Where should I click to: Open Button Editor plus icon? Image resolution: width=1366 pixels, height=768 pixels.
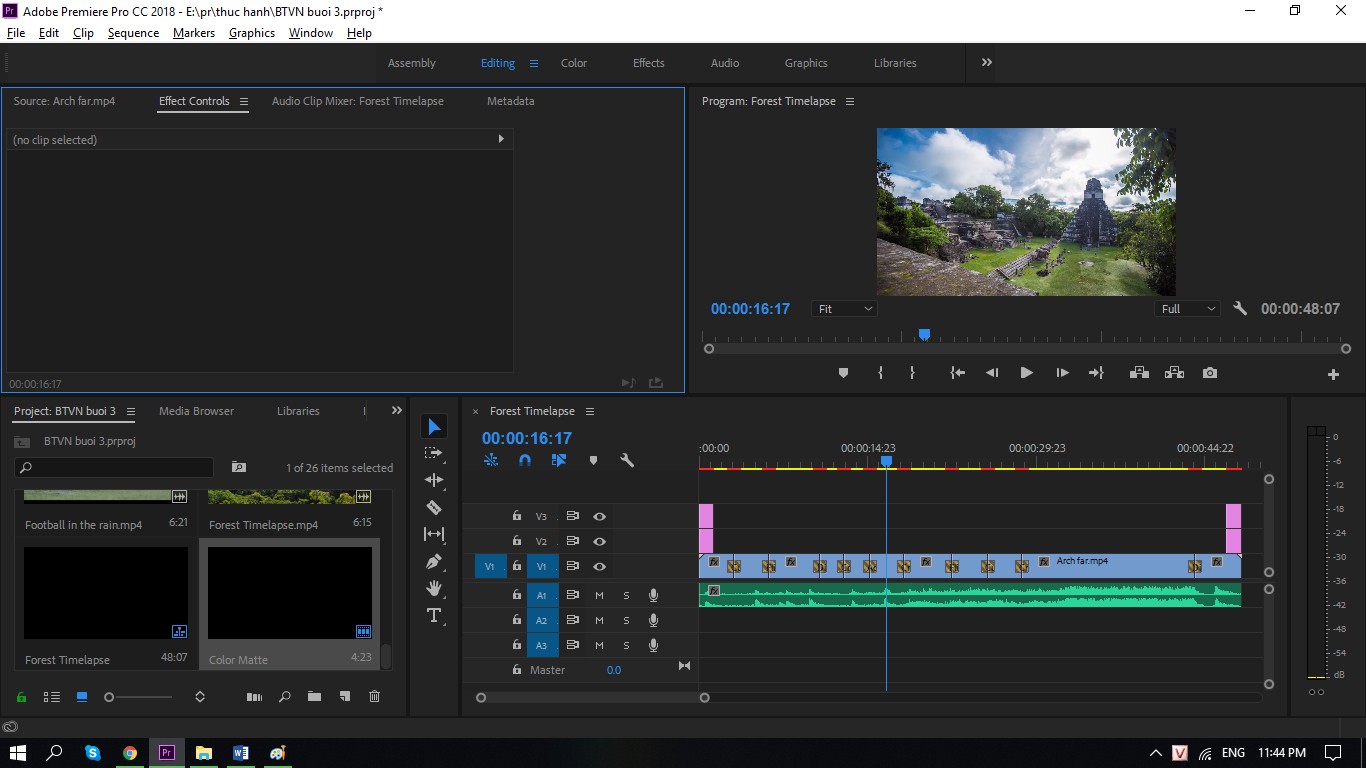point(1333,374)
